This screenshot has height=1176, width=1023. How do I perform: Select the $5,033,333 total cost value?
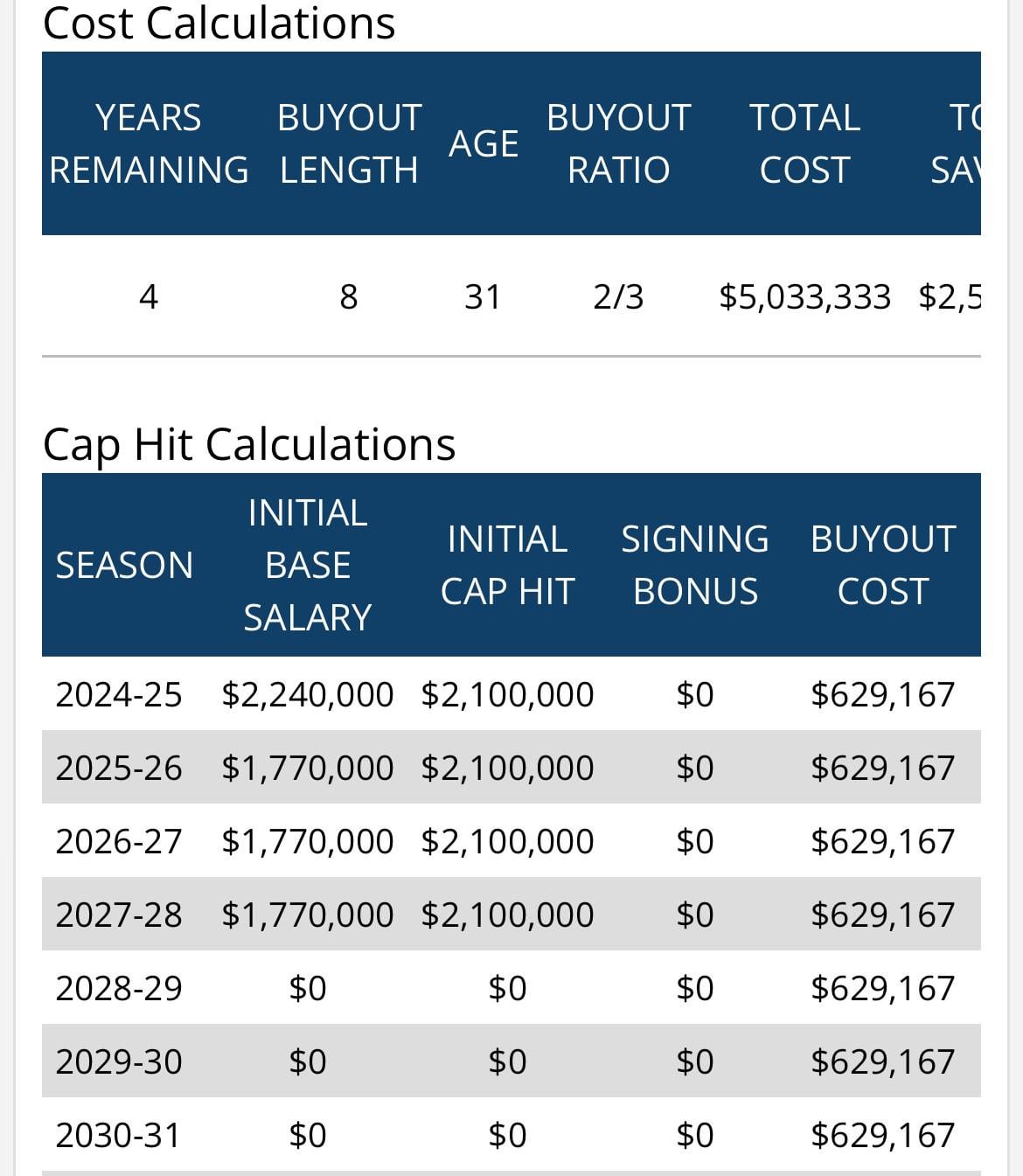click(804, 297)
